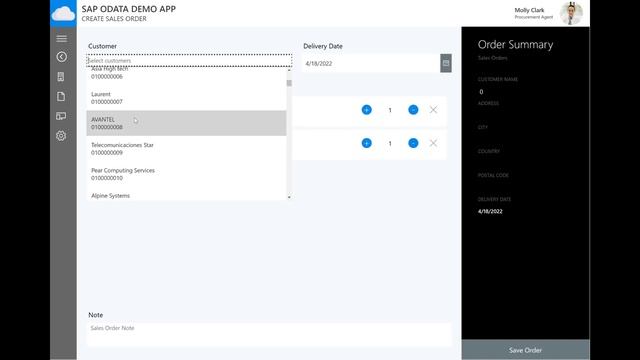This screenshot has width=640, height=360.
Task: Click the Delivery Date field 4/18/2022
Action: pos(371,63)
